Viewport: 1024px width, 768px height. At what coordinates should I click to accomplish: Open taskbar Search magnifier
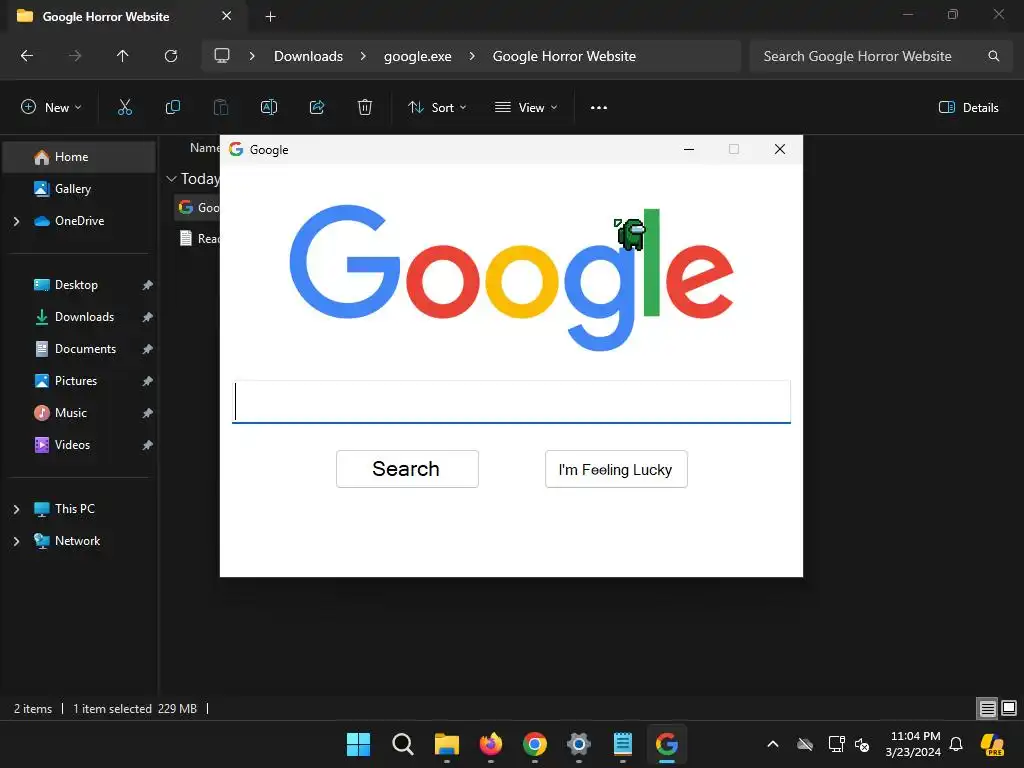click(x=403, y=744)
